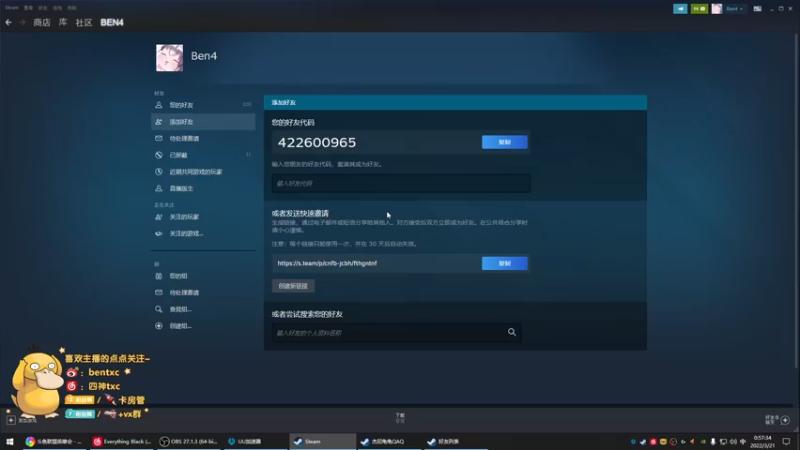This screenshot has width=800, height=450.
Task: Switch to Big Picture mode icon
Action: click(757, 9)
